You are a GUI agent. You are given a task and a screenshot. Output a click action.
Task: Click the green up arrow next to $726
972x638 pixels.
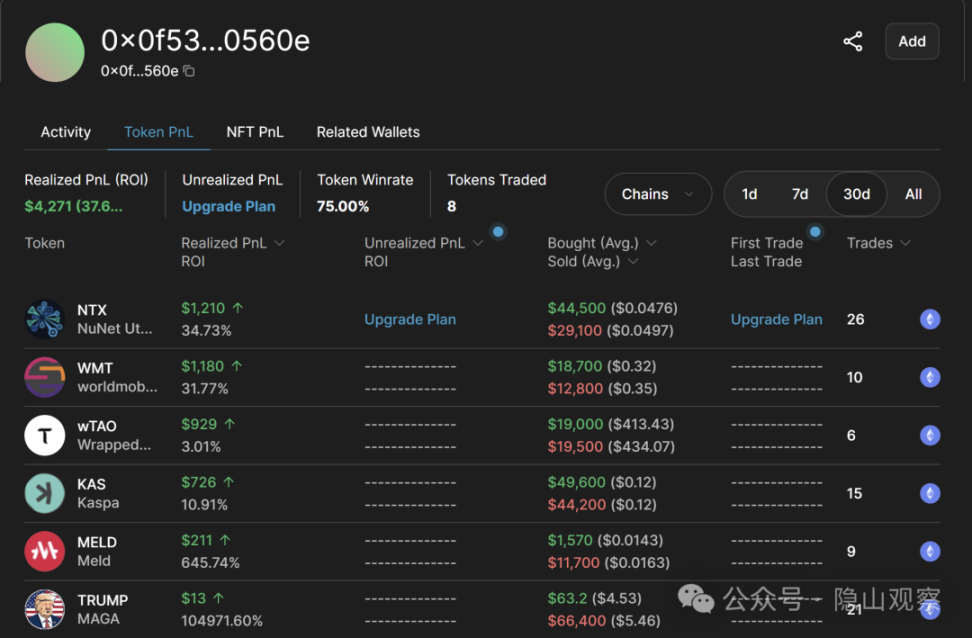point(228,482)
